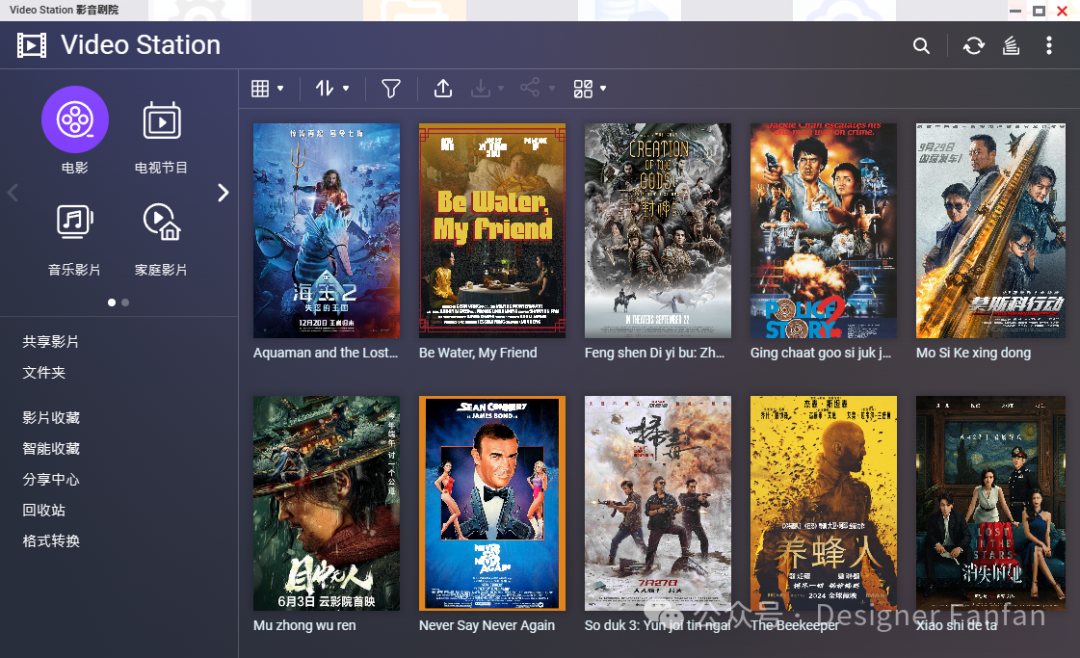
Task: Switch to second category page dot
Action: coord(125,302)
